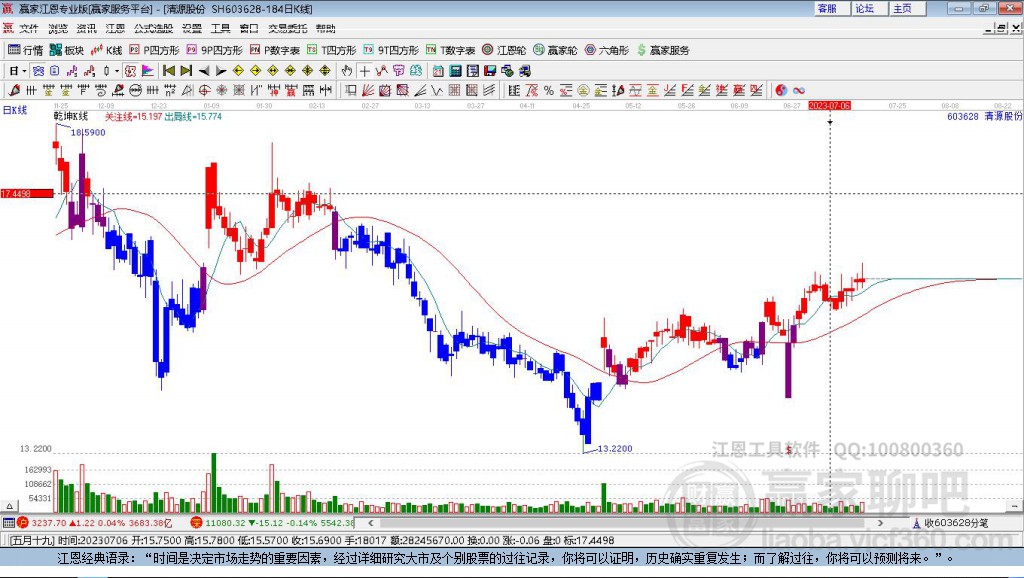The image size is (1024, 578).
Task: Select the red pencil drawing tool
Action: tap(14, 90)
